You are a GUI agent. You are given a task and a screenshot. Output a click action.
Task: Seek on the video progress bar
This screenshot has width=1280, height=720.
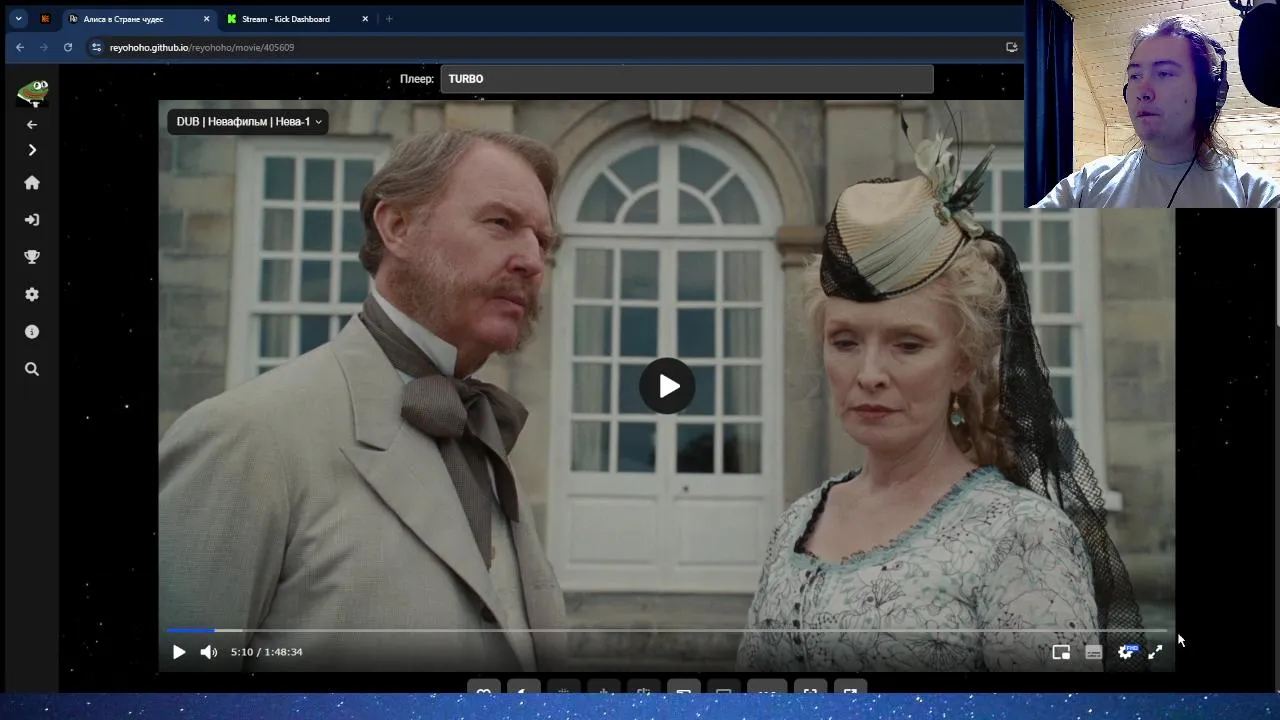click(x=666, y=630)
